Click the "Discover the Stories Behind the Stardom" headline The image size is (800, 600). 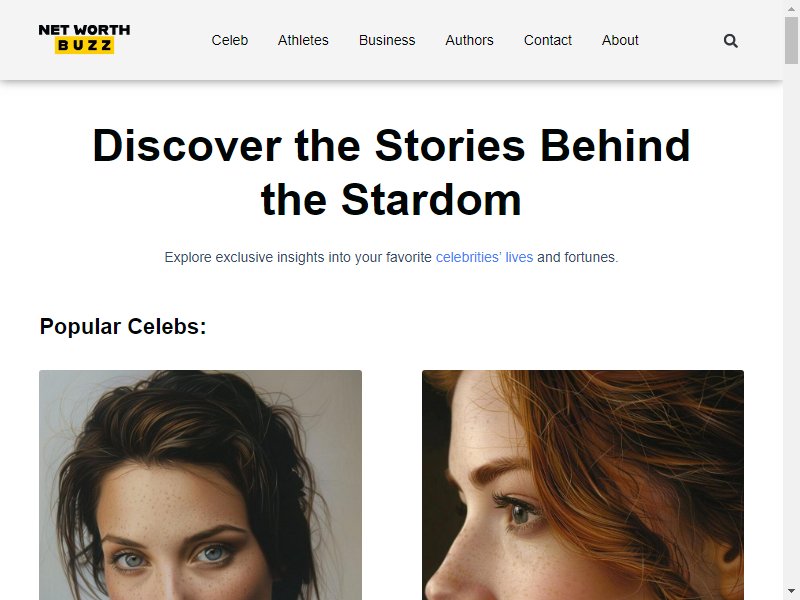tap(391, 172)
